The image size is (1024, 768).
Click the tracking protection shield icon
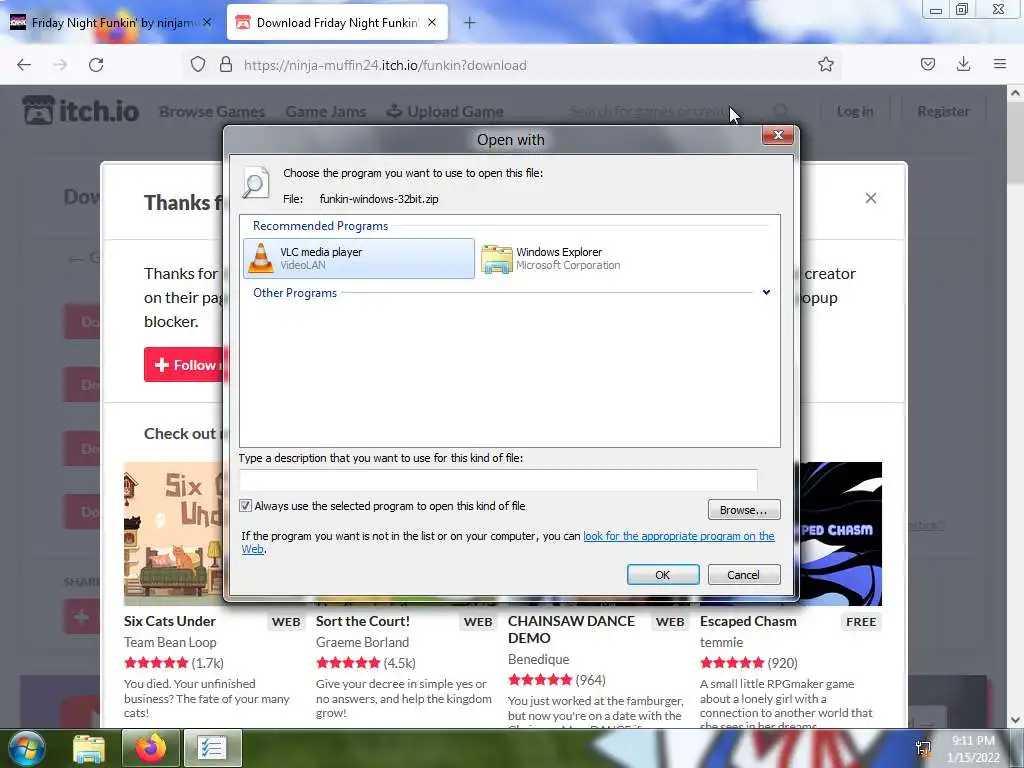198,65
